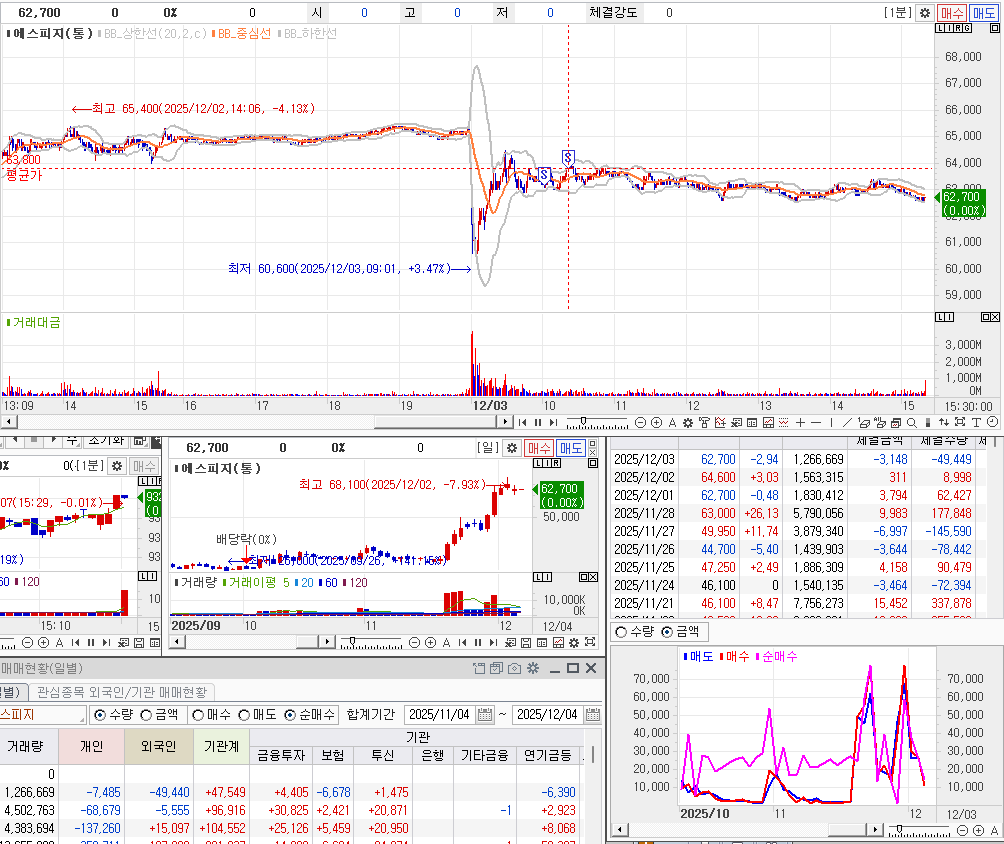The height and width of the screenshot is (844, 1004).
Task: Click 기관계 column header
Action: (x=221, y=746)
